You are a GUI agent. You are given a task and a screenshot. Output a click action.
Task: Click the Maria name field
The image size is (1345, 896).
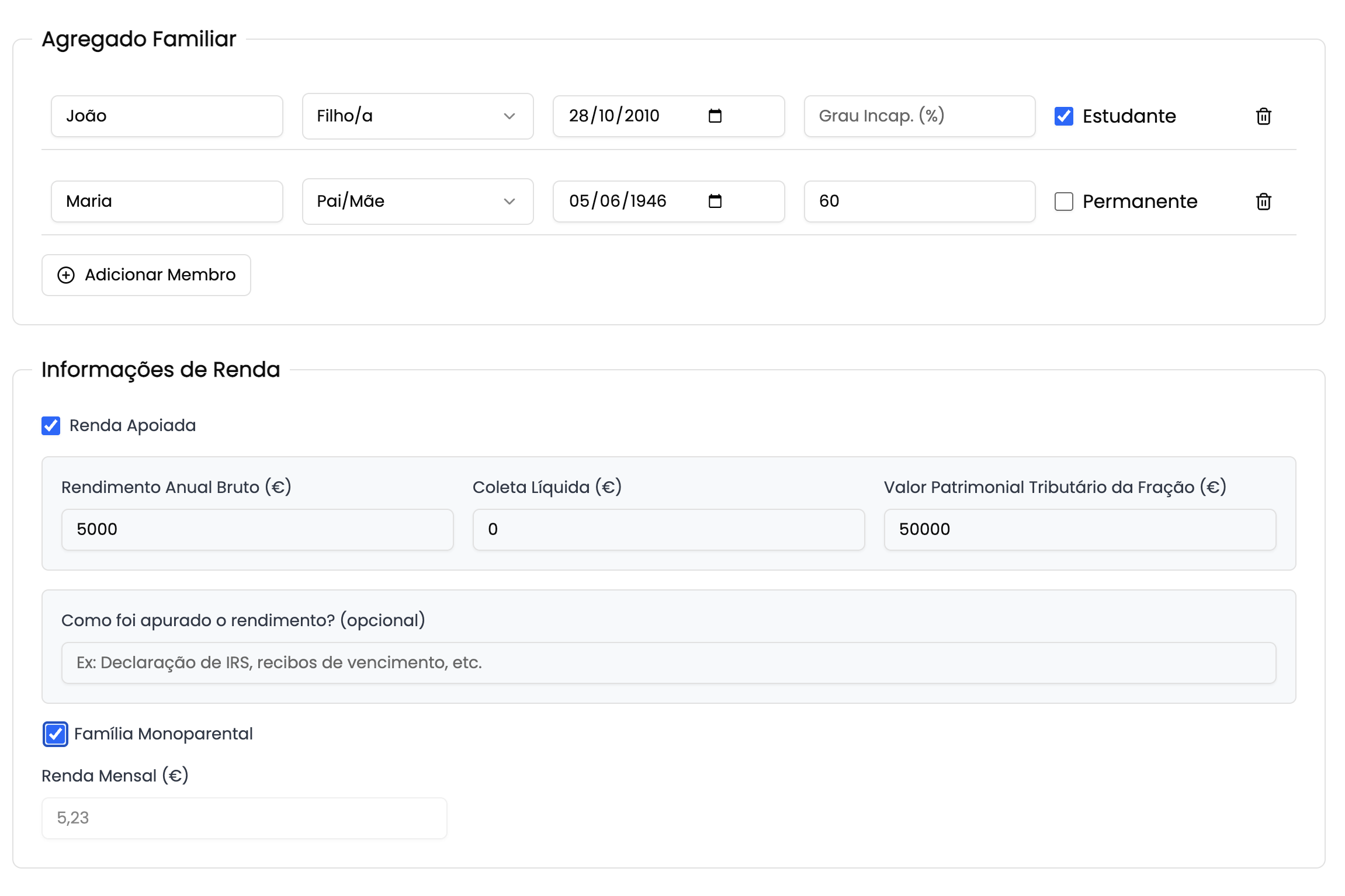point(167,202)
